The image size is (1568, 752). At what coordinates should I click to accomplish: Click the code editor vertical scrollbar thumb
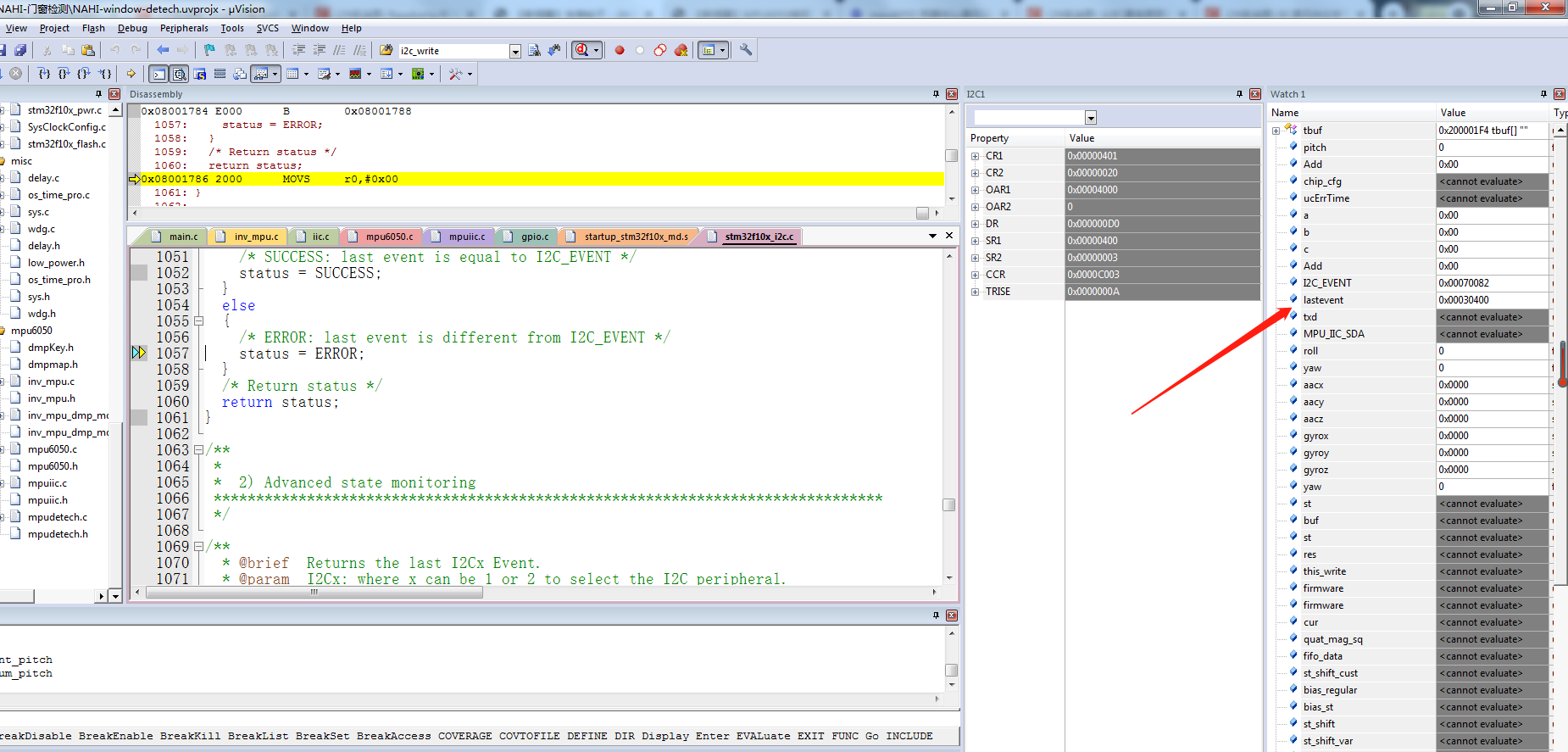pyautogui.click(x=949, y=504)
